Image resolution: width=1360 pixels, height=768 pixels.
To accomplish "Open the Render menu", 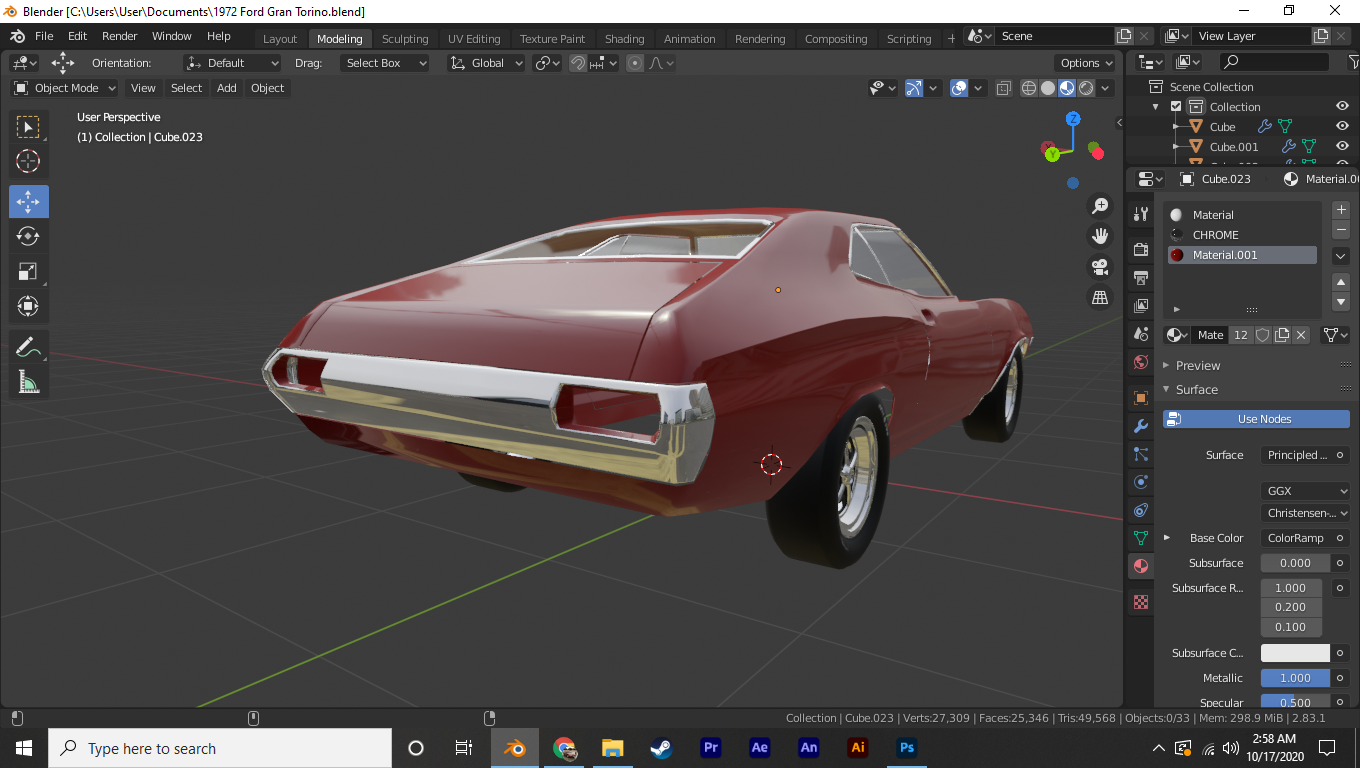I will 119,36.
